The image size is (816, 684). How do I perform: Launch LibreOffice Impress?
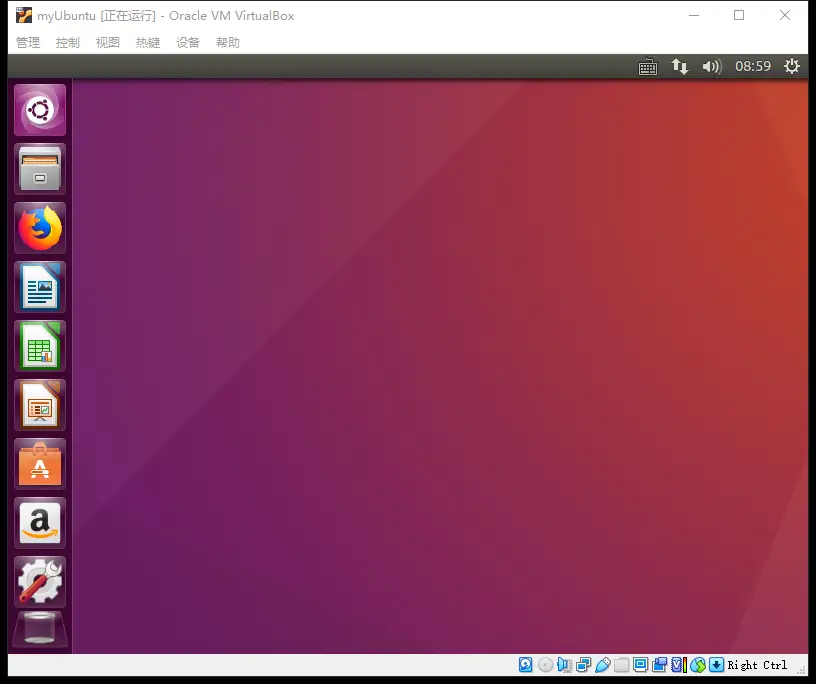pyautogui.click(x=40, y=405)
